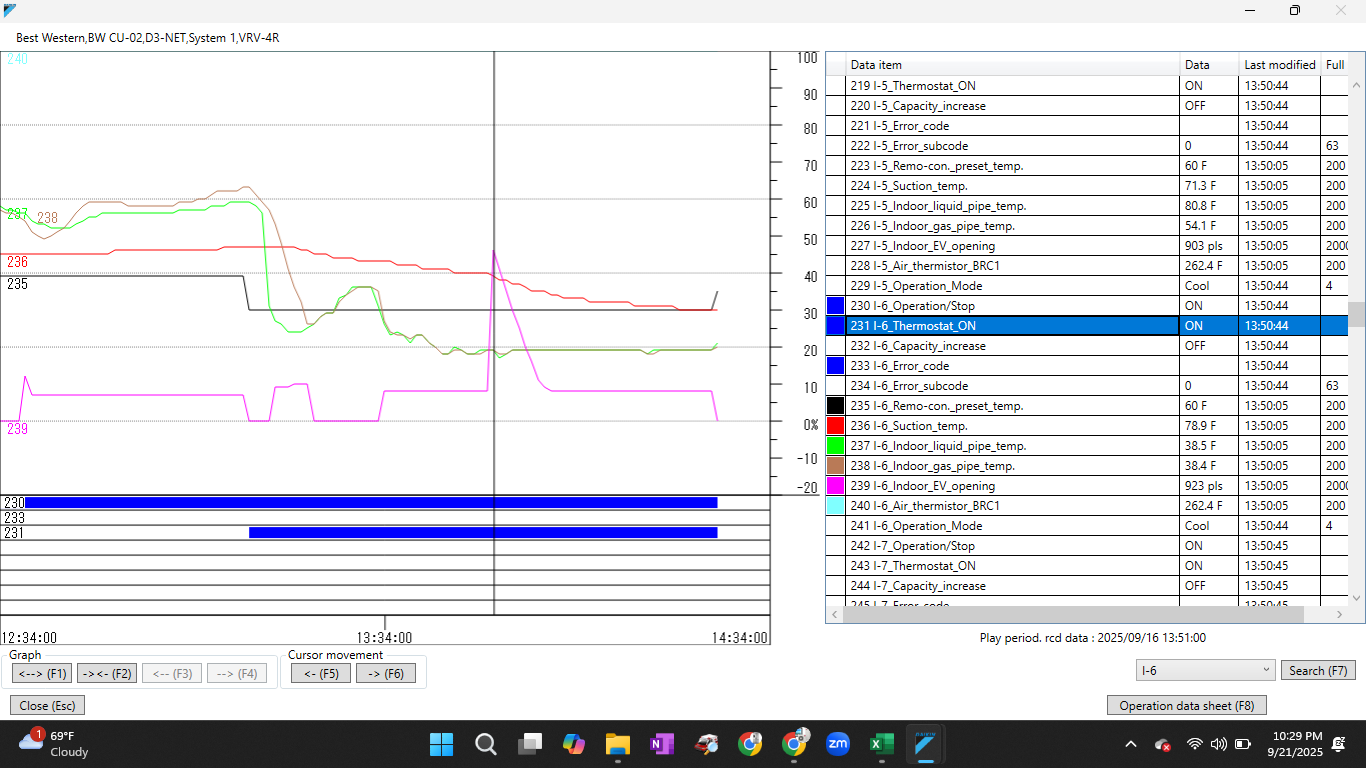Open the Operation data sheet (F8)

(x=1186, y=705)
